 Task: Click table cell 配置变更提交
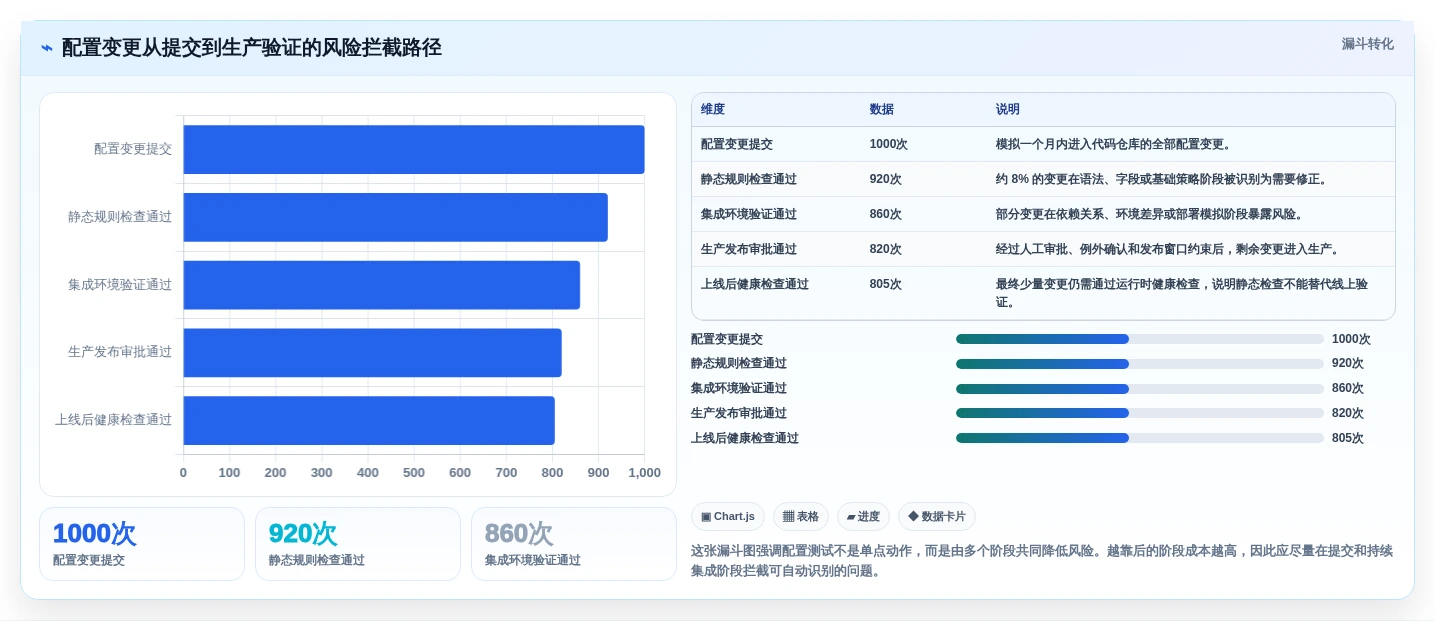pos(737,144)
